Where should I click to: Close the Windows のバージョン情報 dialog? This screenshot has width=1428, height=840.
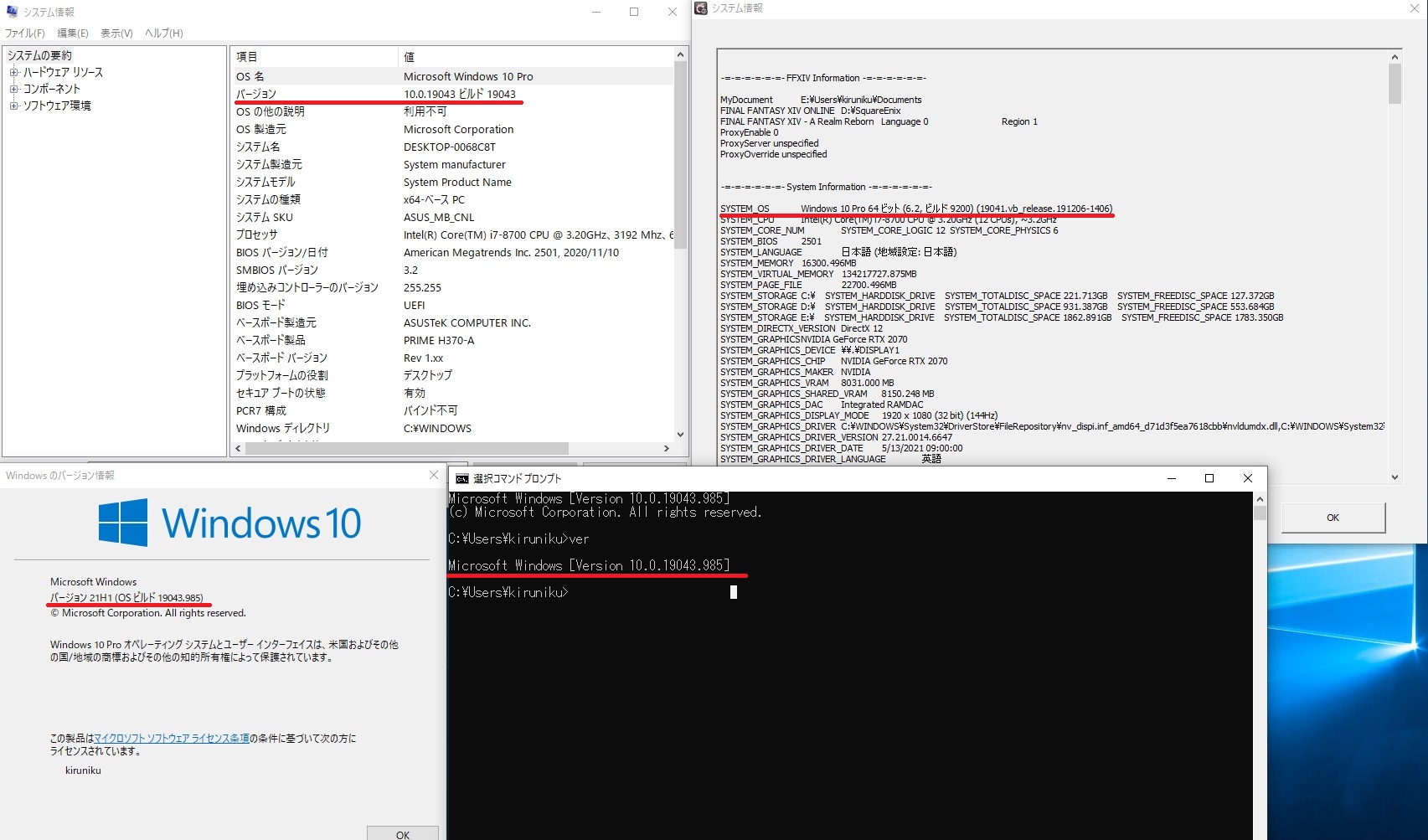pos(434,475)
